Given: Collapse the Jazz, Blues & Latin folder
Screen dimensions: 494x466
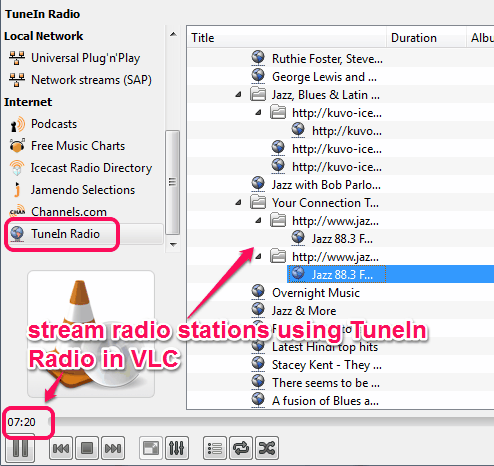Looking at the screenshot, I should (x=238, y=95).
